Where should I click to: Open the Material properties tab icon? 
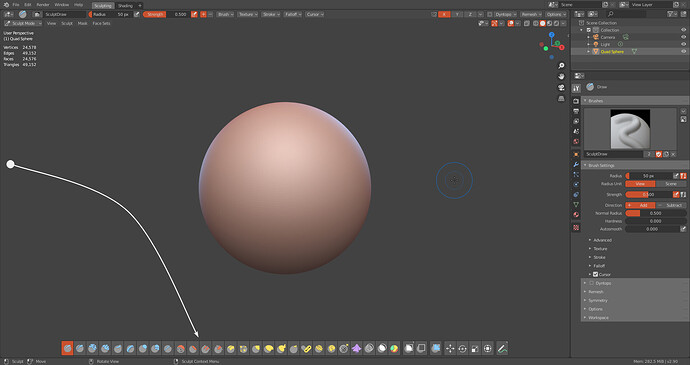click(x=576, y=214)
